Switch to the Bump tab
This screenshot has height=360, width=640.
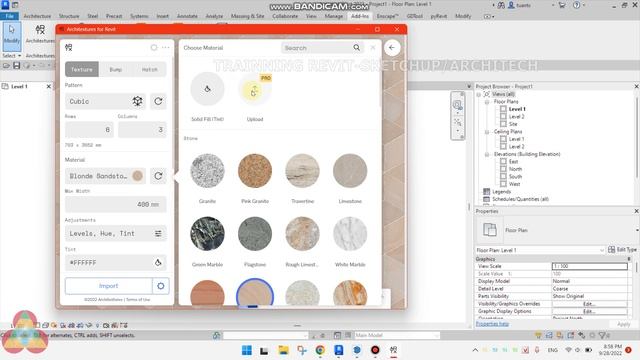[x=116, y=69]
